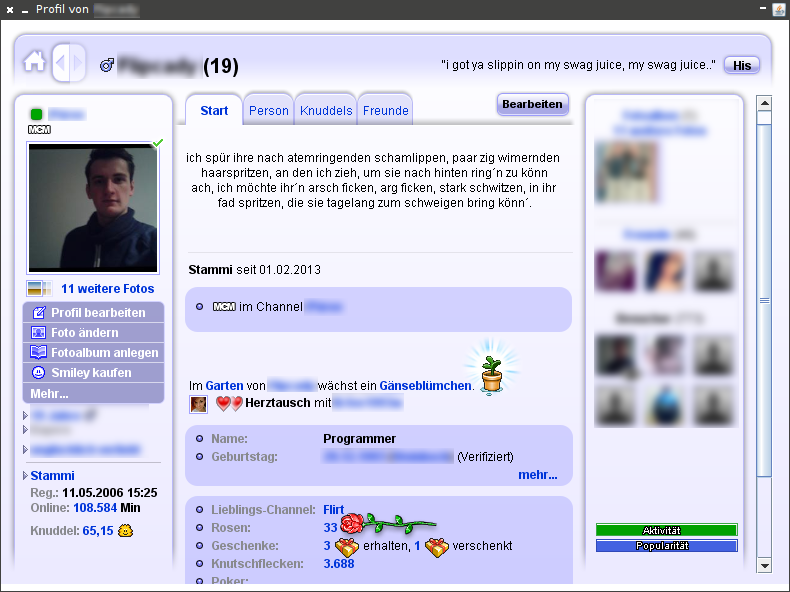Navigate forward with the right arrow
Screen dimensions: 790x592
(x=77, y=63)
